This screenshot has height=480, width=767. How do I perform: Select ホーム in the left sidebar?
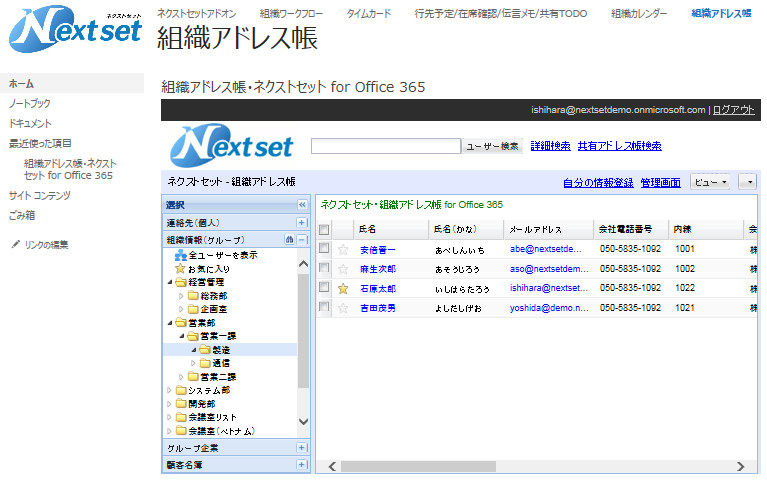(x=72, y=83)
